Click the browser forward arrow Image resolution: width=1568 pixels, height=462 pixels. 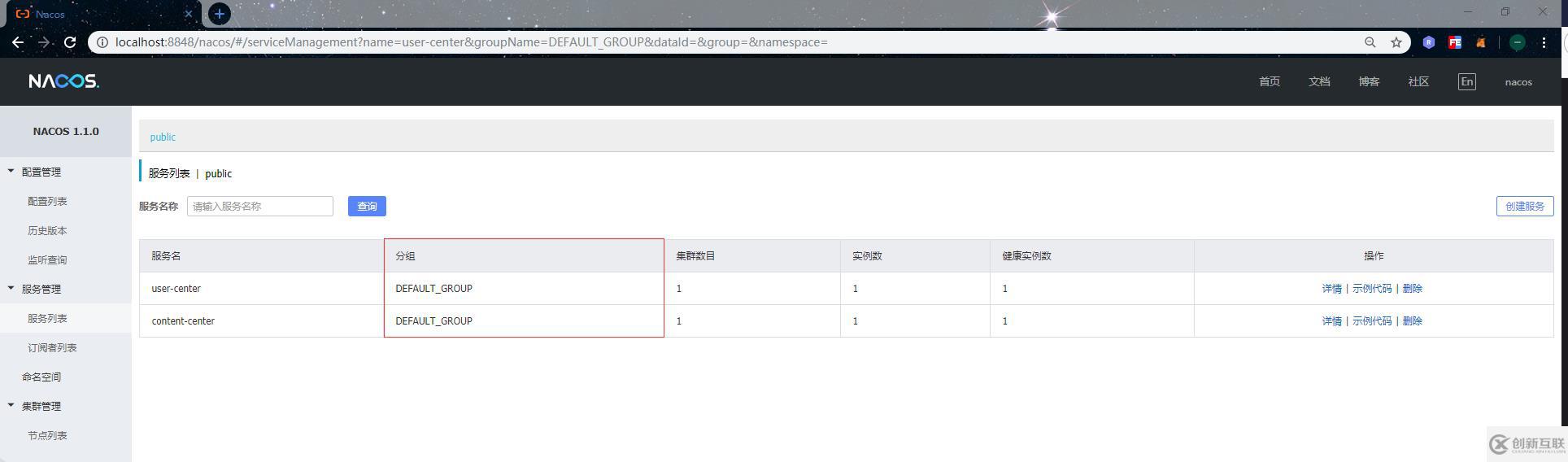44,42
